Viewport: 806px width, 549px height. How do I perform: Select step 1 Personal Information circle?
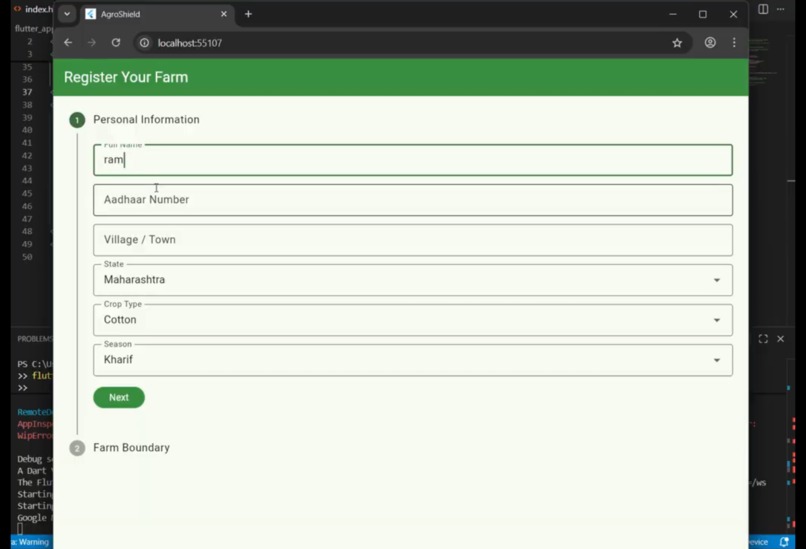coord(77,120)
